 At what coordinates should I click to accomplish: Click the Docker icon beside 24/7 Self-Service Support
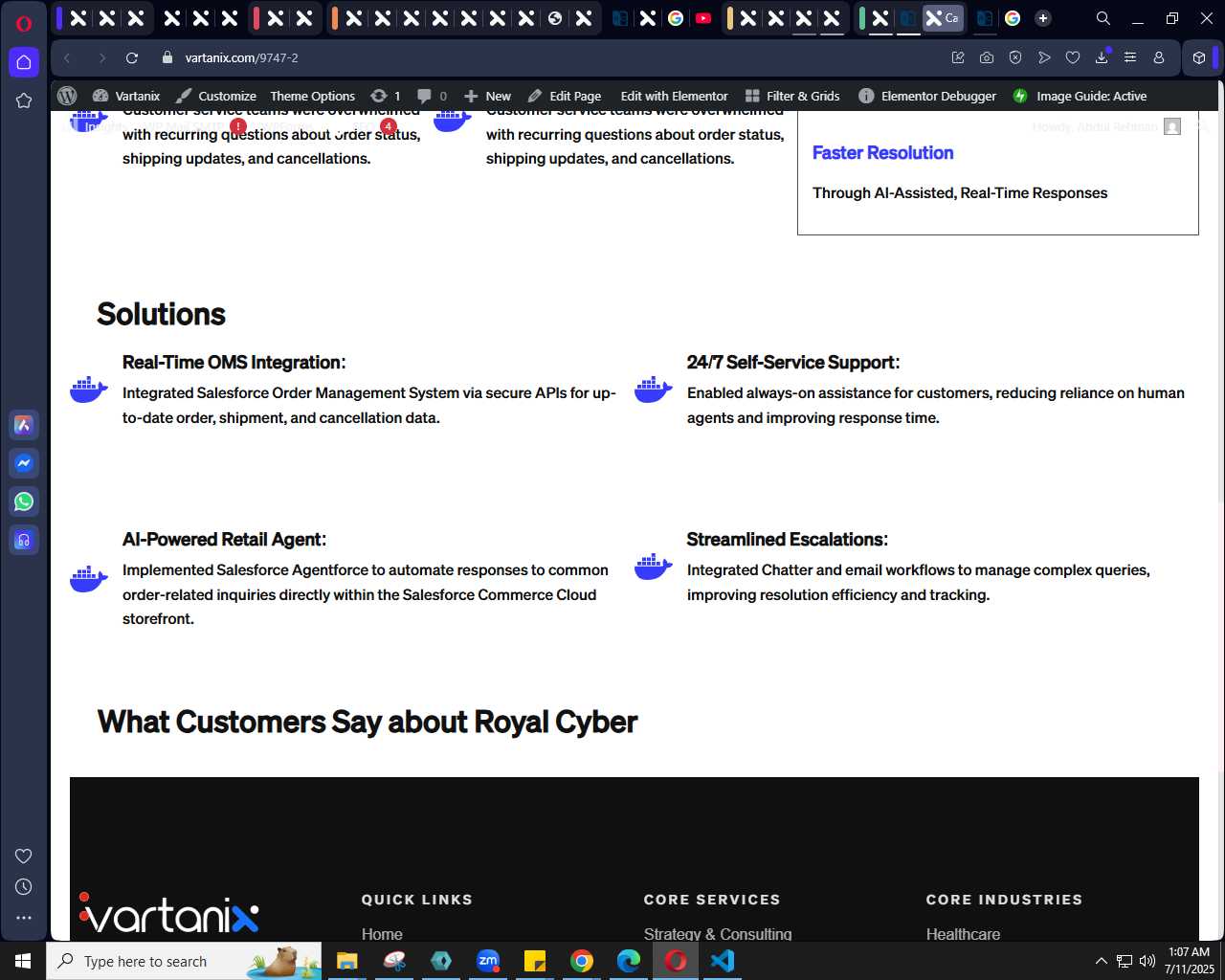(x=654, y=390)
